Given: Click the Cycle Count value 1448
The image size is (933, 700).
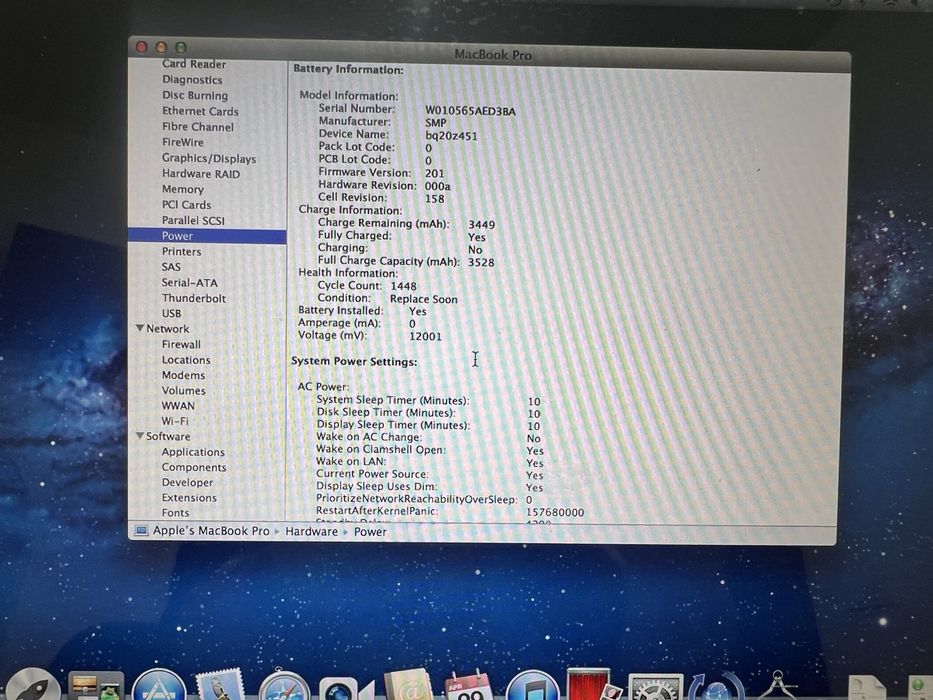Looking at the screenshot, I should click(403, 286).
